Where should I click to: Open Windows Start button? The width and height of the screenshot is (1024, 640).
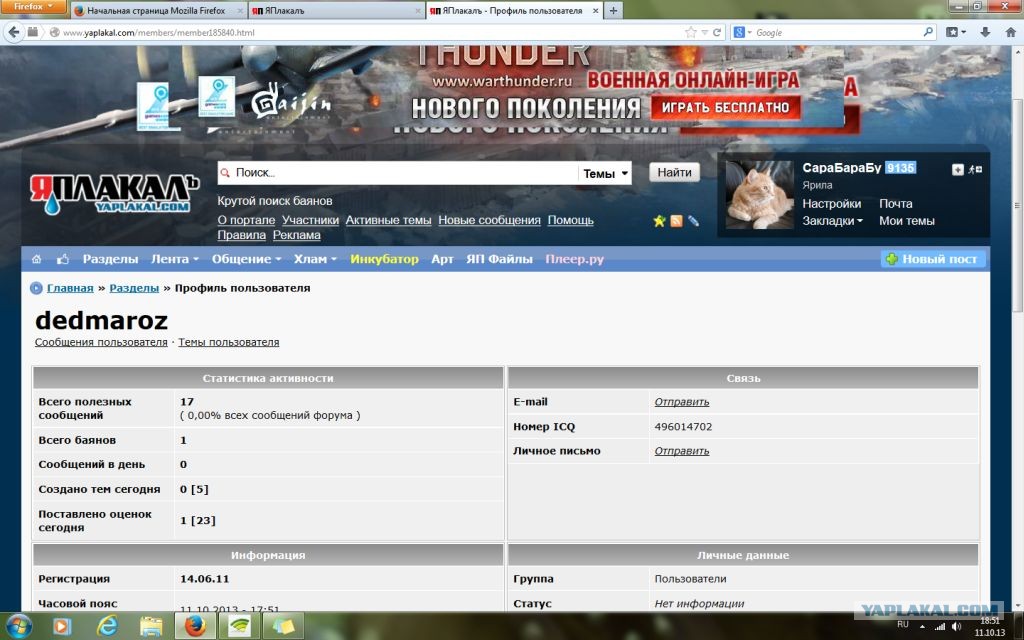tap(19, 626)
